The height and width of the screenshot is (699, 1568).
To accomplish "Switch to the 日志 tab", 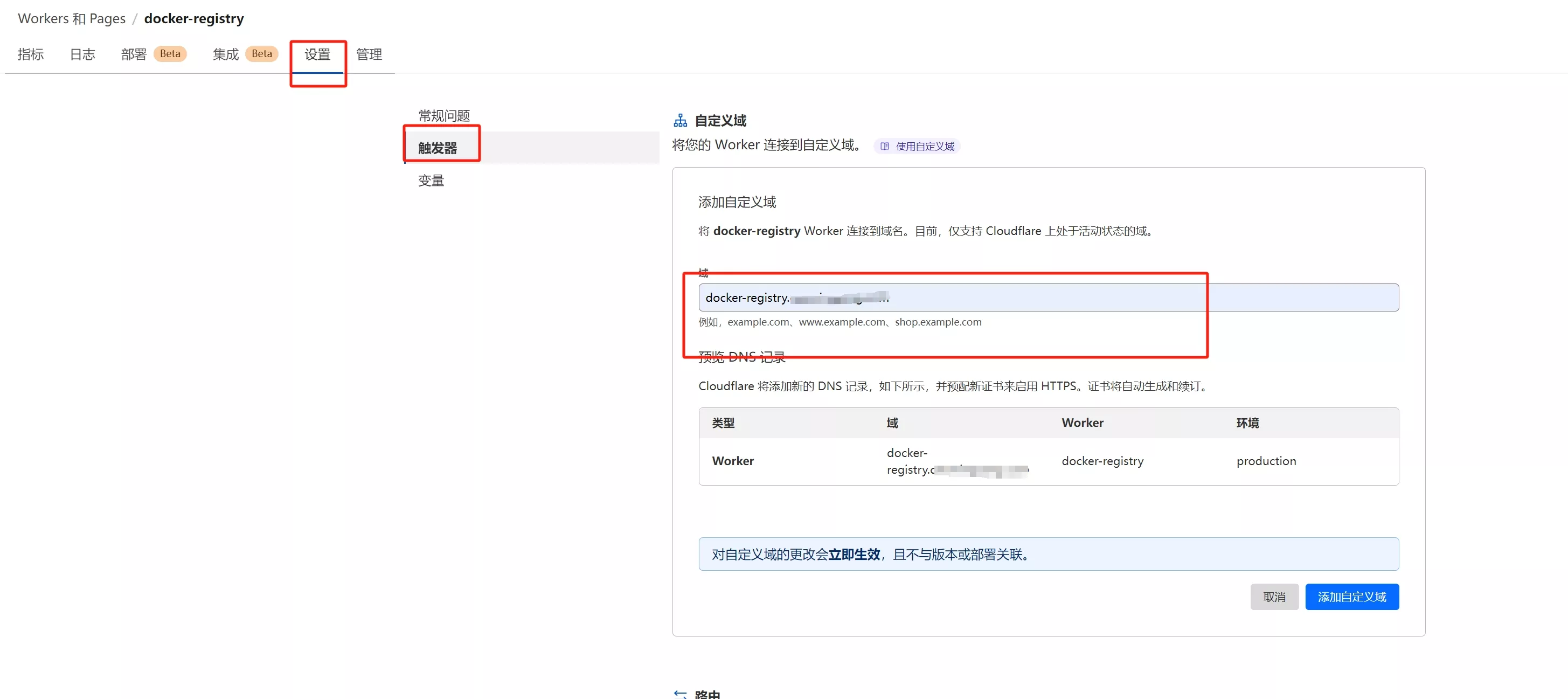I will (82, 54).
